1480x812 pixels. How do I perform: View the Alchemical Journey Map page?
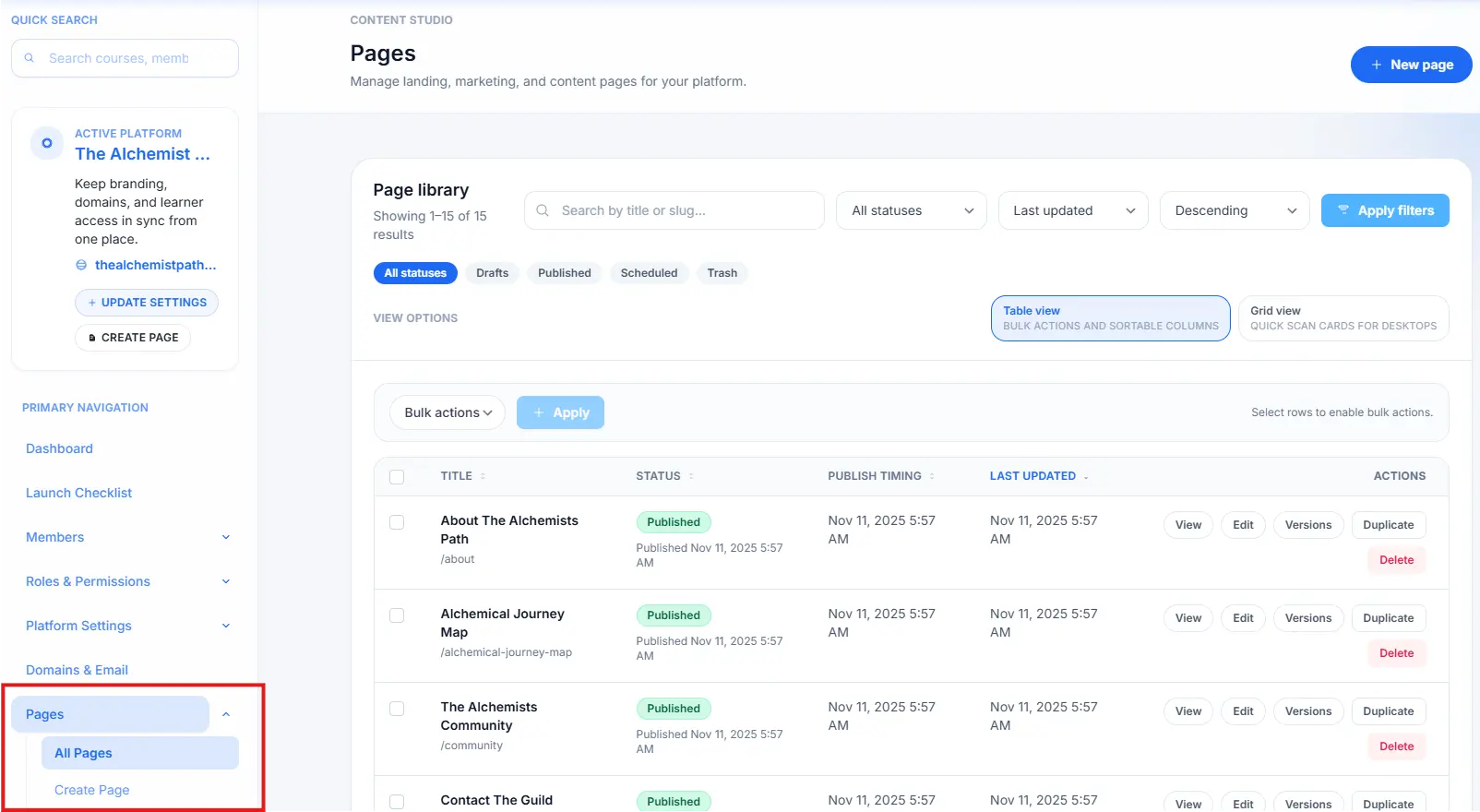[x=1188, y=618]
